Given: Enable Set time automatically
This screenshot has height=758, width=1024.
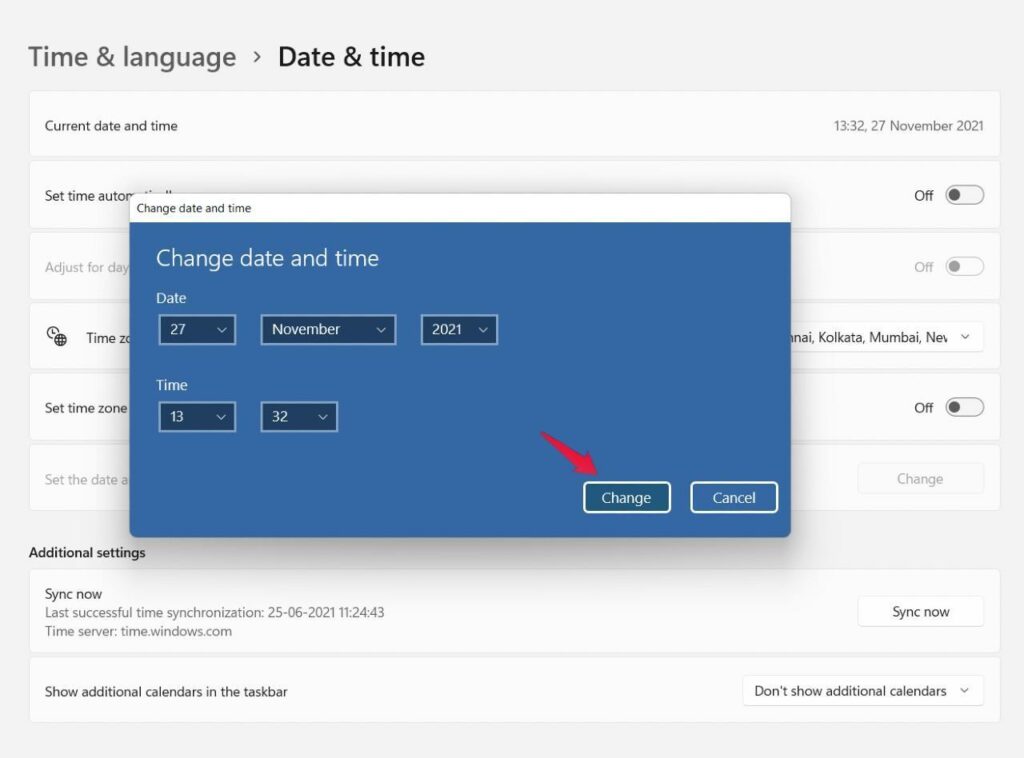Looking at the screenshot, I should pyautogui.click(x=963, y=195).
